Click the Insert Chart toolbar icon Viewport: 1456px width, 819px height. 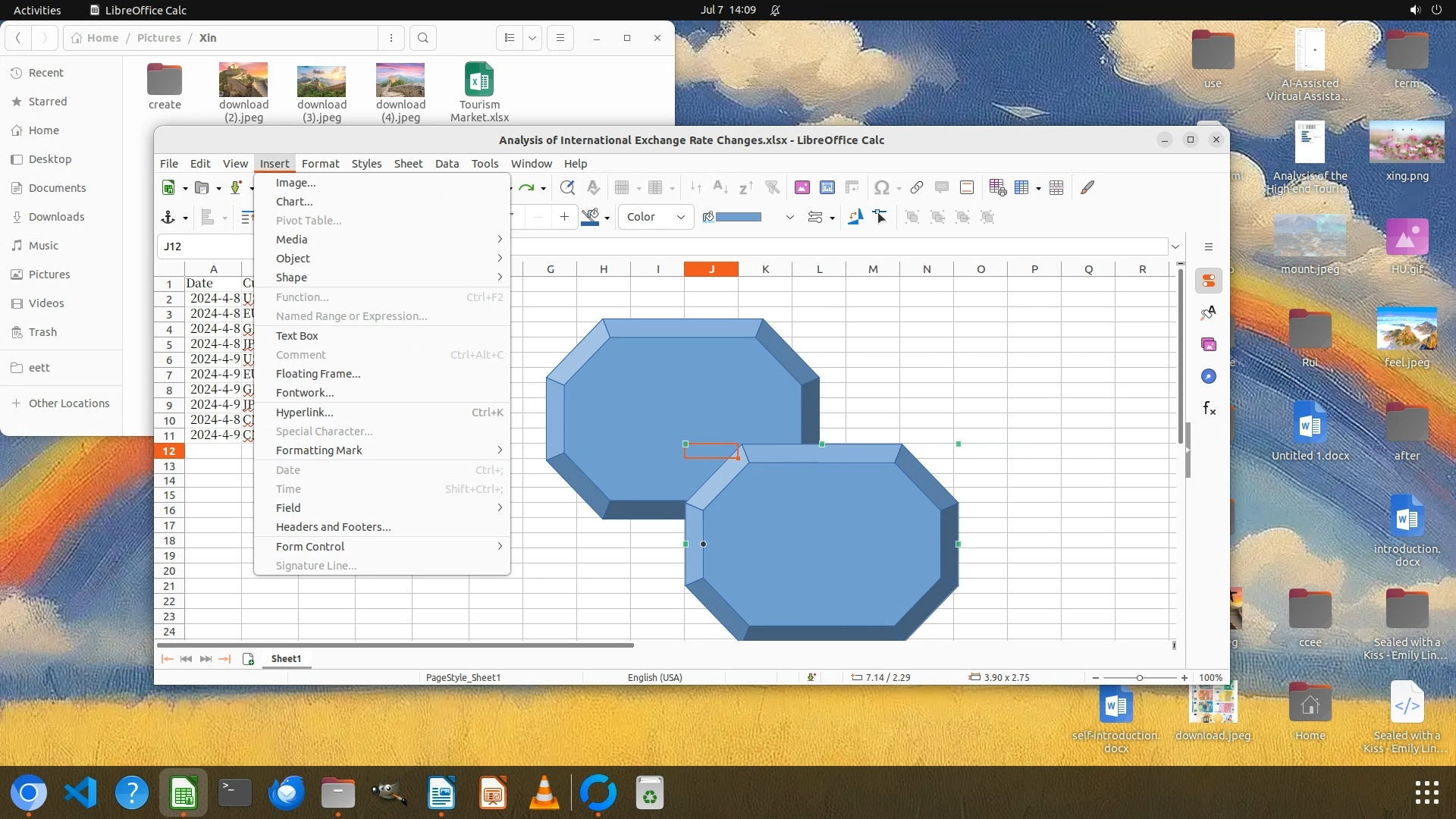point(827,187)
